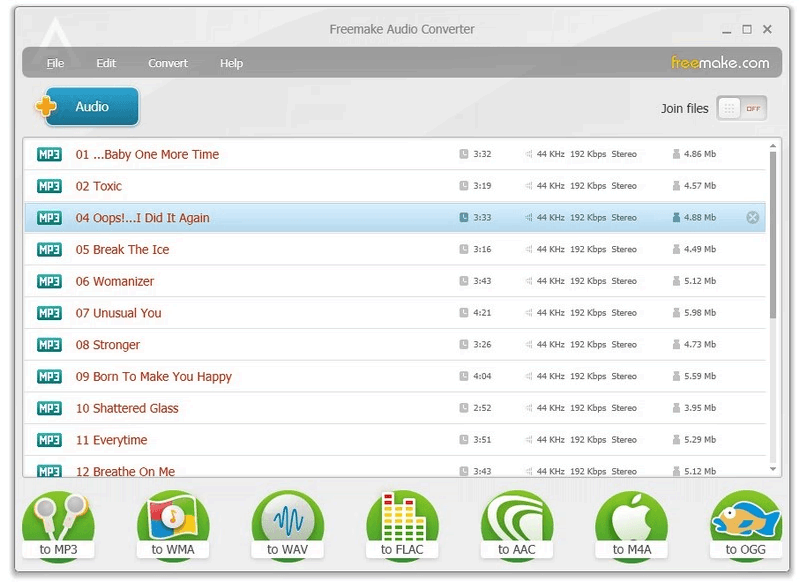Click the to WMA conversion icon
This screenshot has width=800, height=582.
(x=173, y=525)
